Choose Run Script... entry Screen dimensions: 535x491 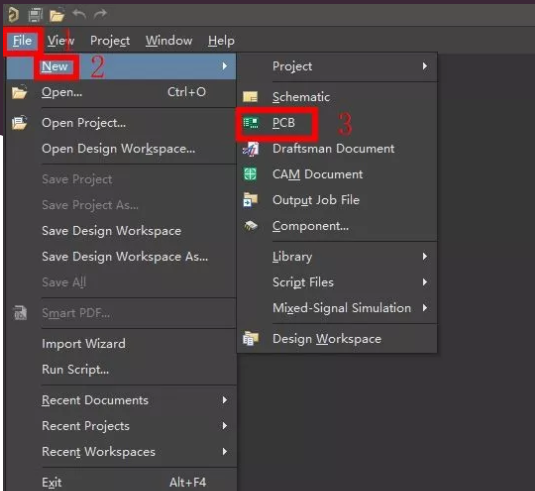point(121,370)
